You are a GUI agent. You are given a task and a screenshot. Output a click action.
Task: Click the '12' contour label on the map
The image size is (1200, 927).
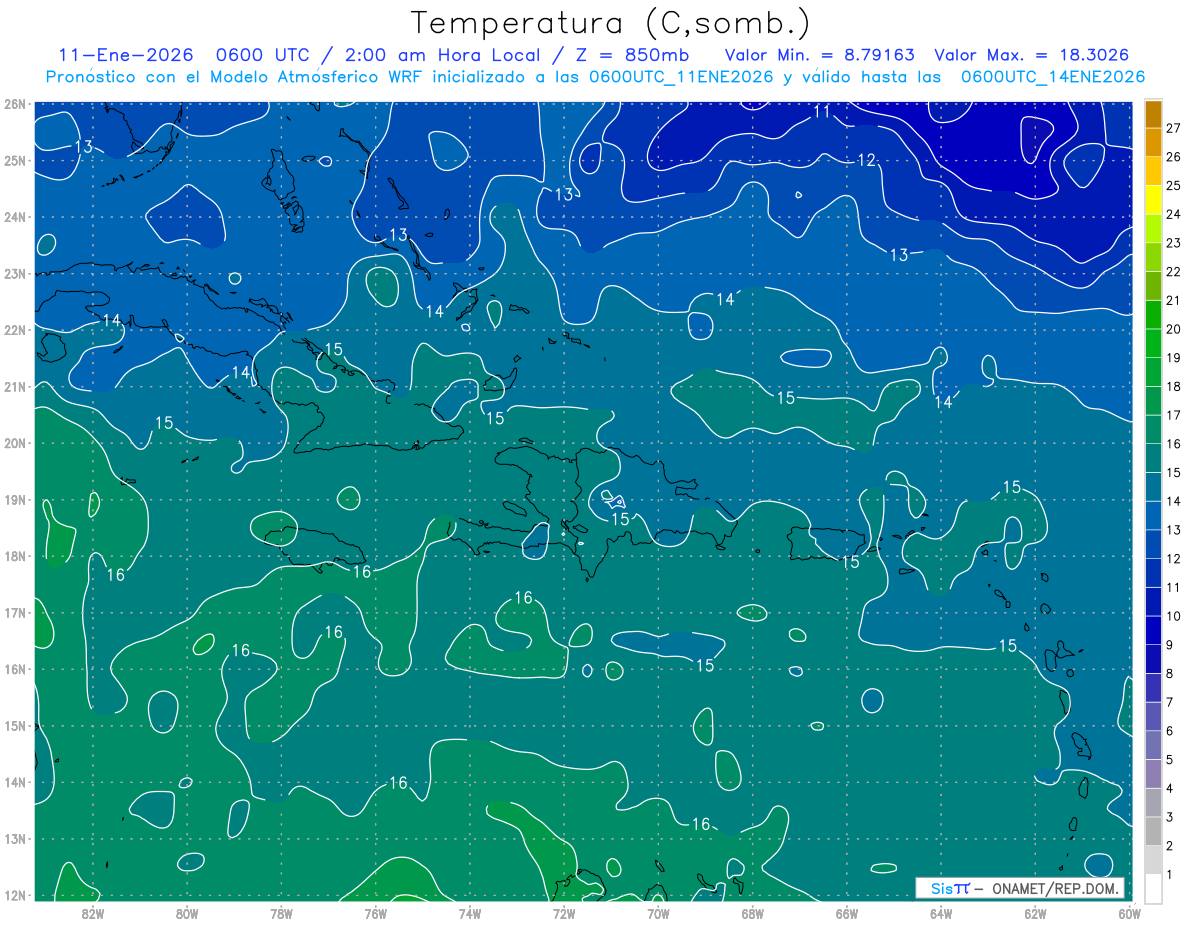(x=866, y=161)
